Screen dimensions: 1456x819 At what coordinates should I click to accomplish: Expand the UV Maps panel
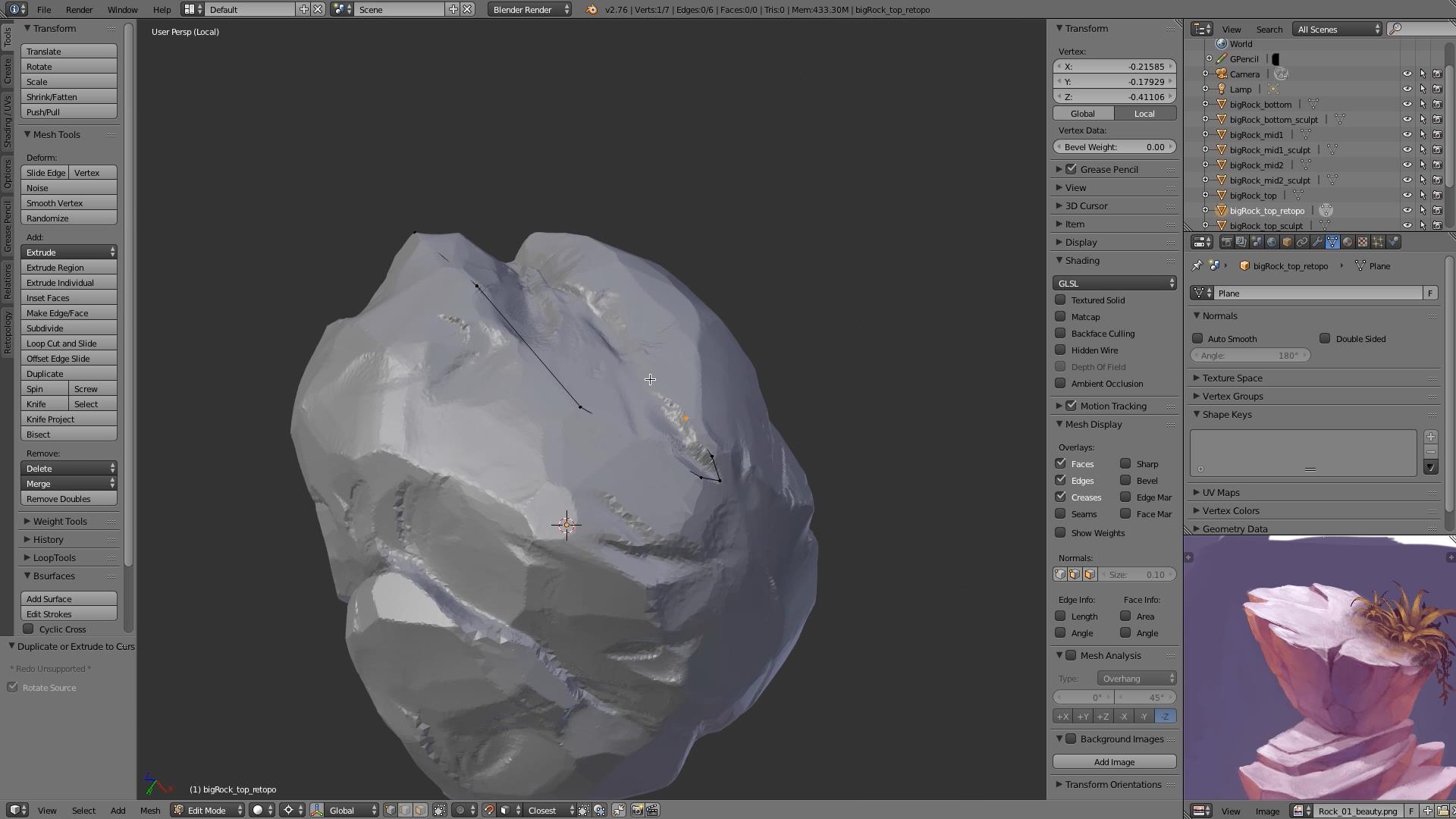click(x=1221, y=492)
